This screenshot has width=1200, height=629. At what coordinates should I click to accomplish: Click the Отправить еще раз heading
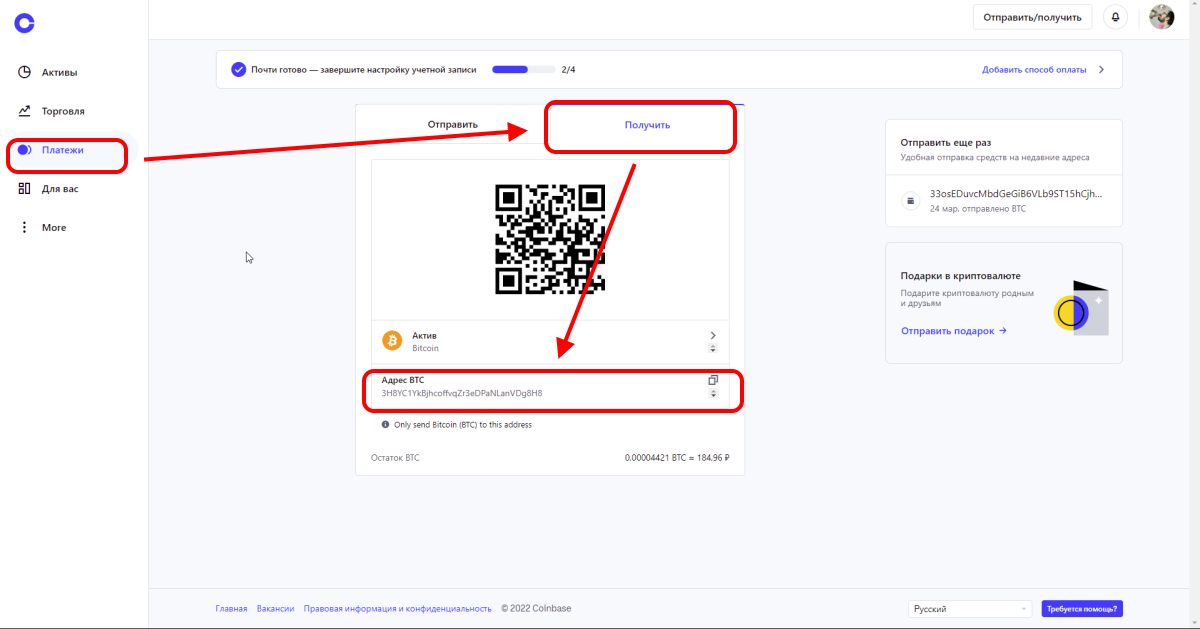(945, 143)
